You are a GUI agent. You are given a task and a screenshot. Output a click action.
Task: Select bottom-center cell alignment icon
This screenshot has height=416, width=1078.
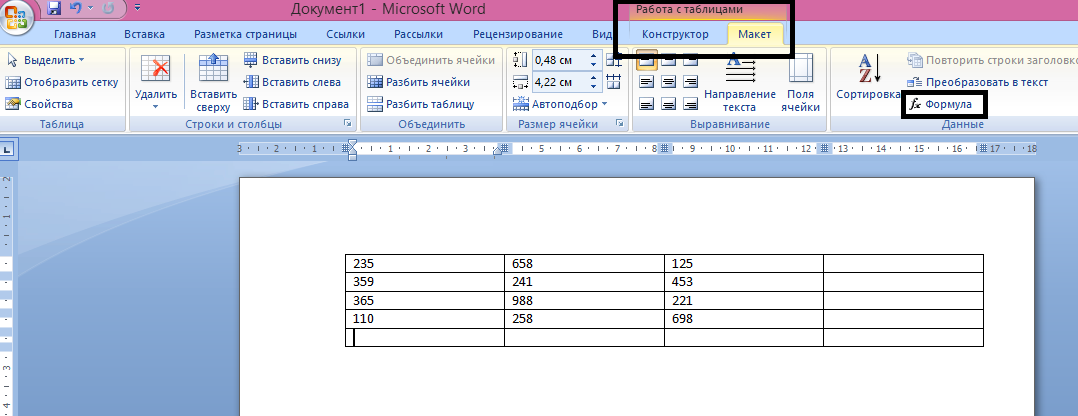(668, 104)
